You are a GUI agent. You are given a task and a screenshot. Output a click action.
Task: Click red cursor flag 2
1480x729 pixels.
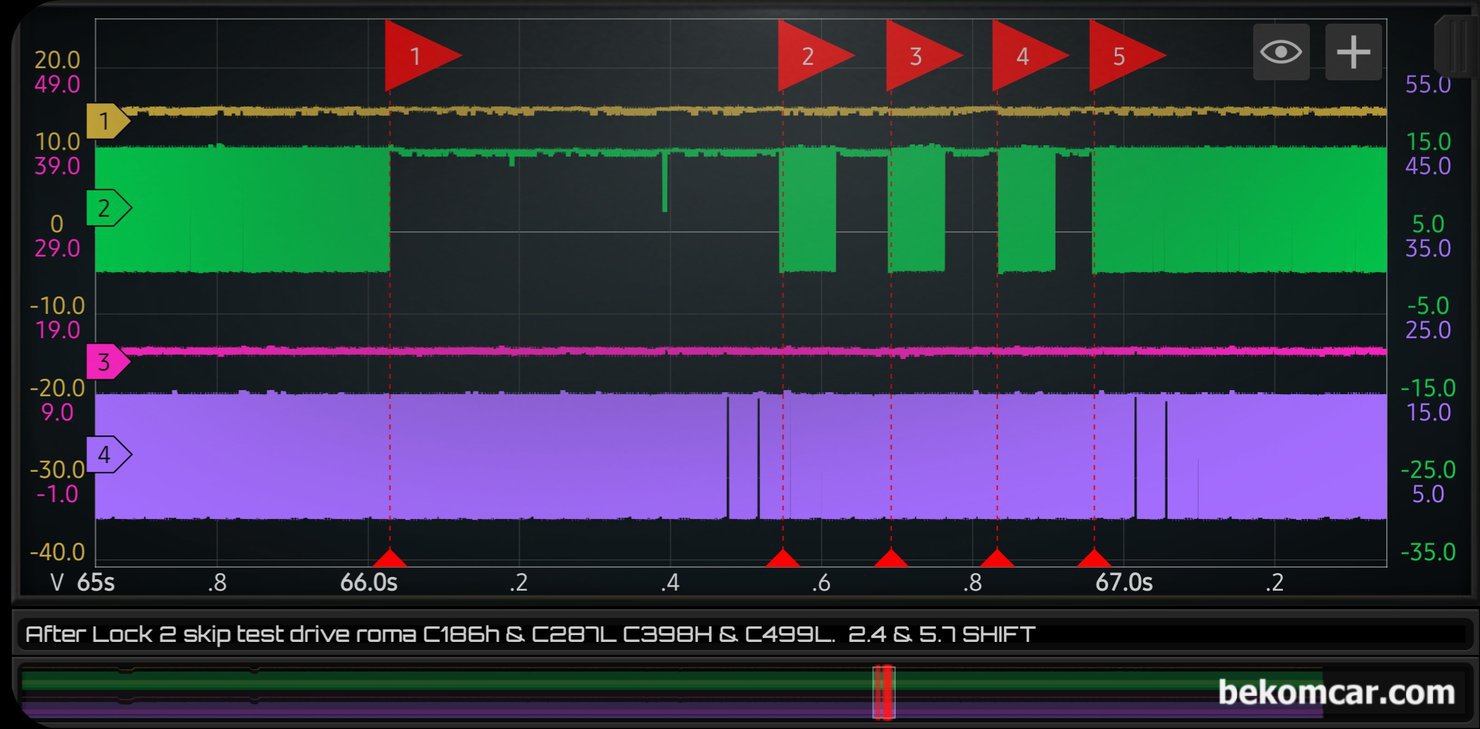coord(815,56)
